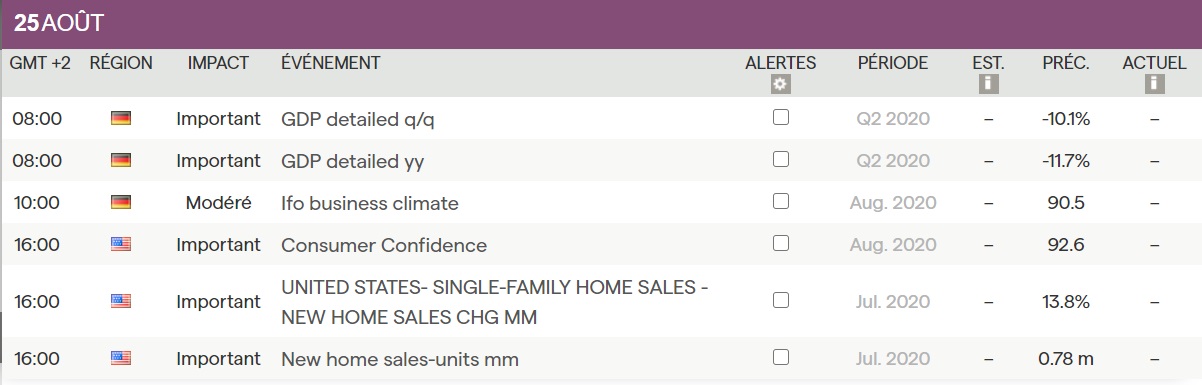Image resolution: width=1202 pixels, height=385 pixels.
Task: Open the Ifo business climate event
Action: coord(370,203)
